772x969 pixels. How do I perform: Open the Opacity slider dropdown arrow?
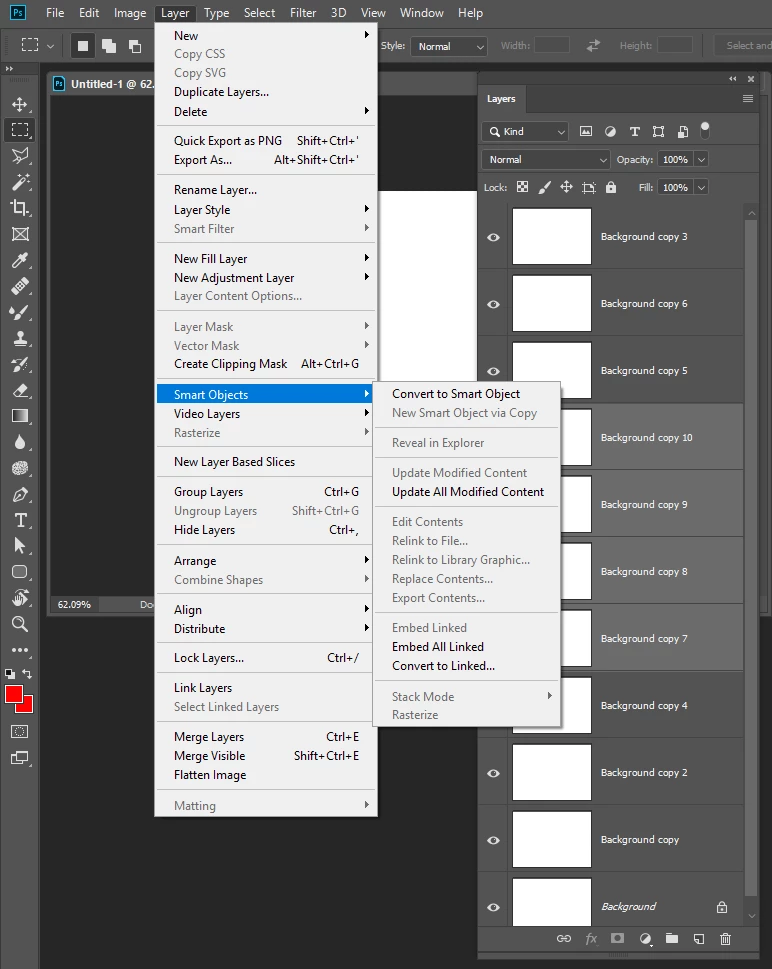(x=702, y=159)
